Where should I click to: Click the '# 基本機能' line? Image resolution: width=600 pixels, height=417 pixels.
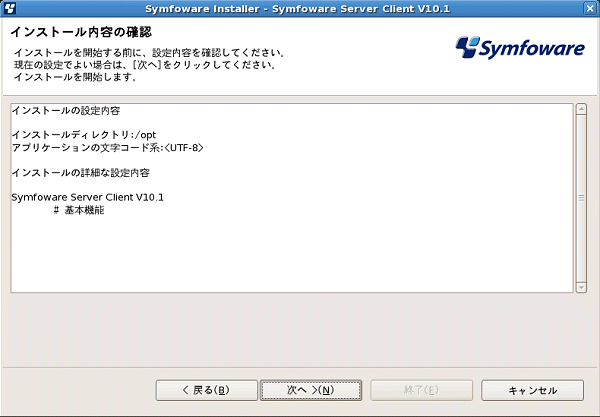(78, 210)
